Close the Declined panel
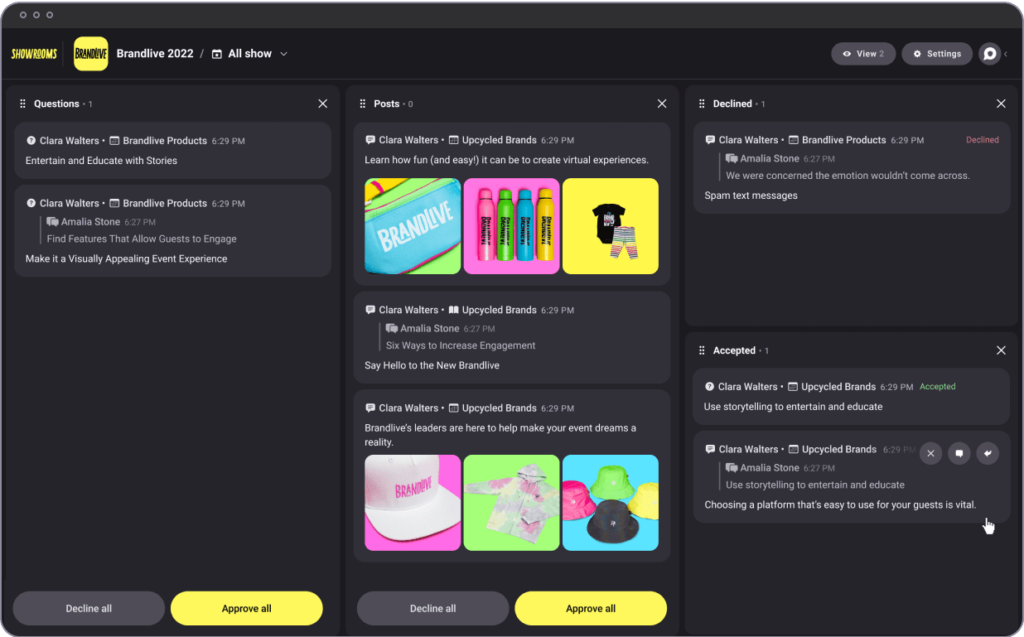 tap(1001, 104)
